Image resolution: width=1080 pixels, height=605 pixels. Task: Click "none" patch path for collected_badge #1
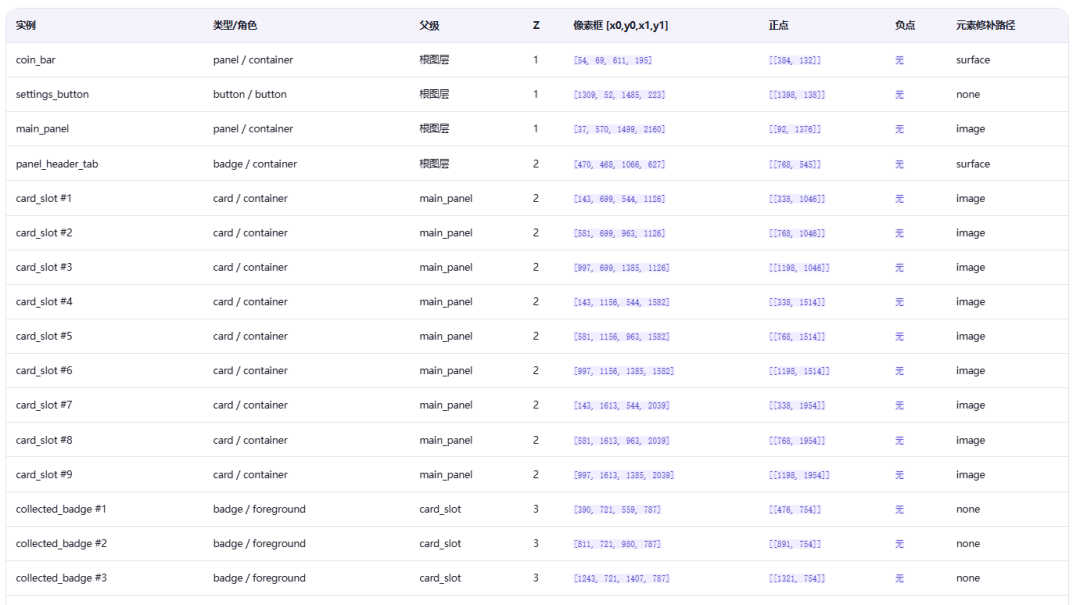968,509
